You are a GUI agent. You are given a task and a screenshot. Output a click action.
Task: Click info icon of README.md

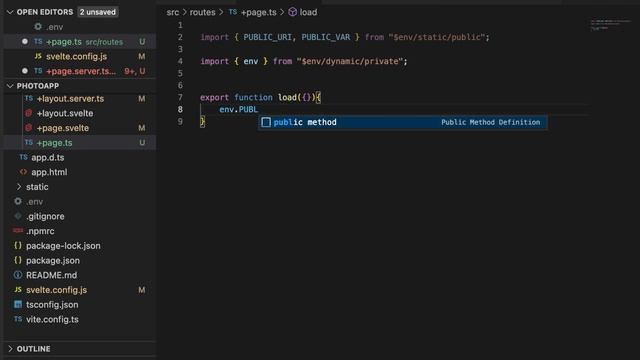pyautogui.click(x=18, y=275)
